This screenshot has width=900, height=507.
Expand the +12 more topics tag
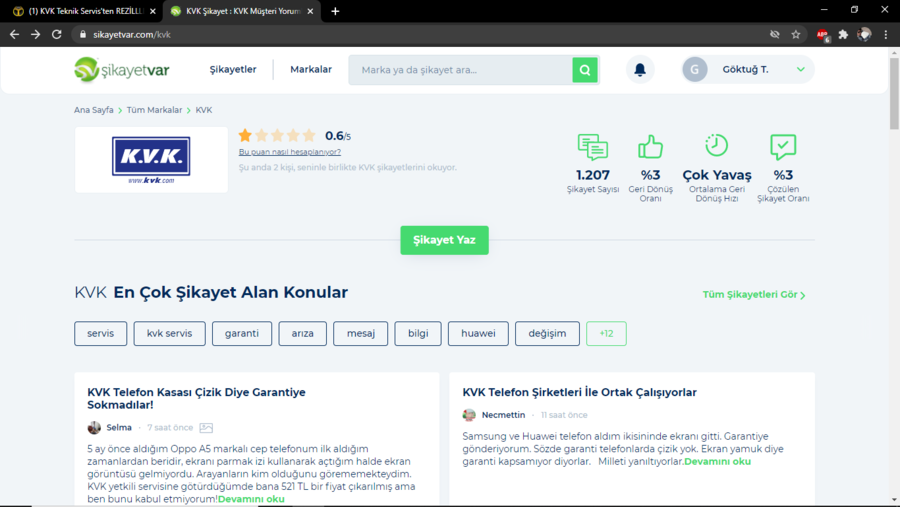[606, 333]
